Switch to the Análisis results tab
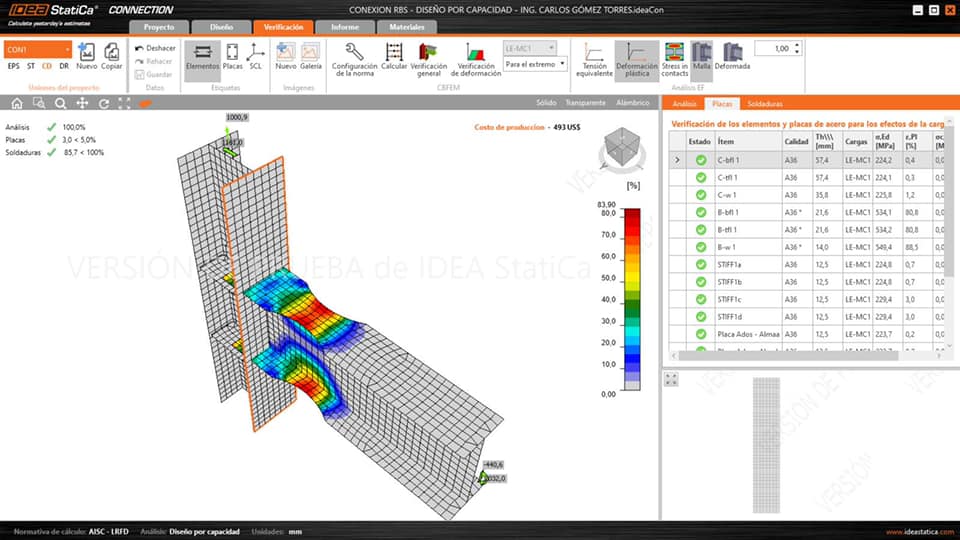The width and height of the screenshot is (960, 540). coord(684,103)
